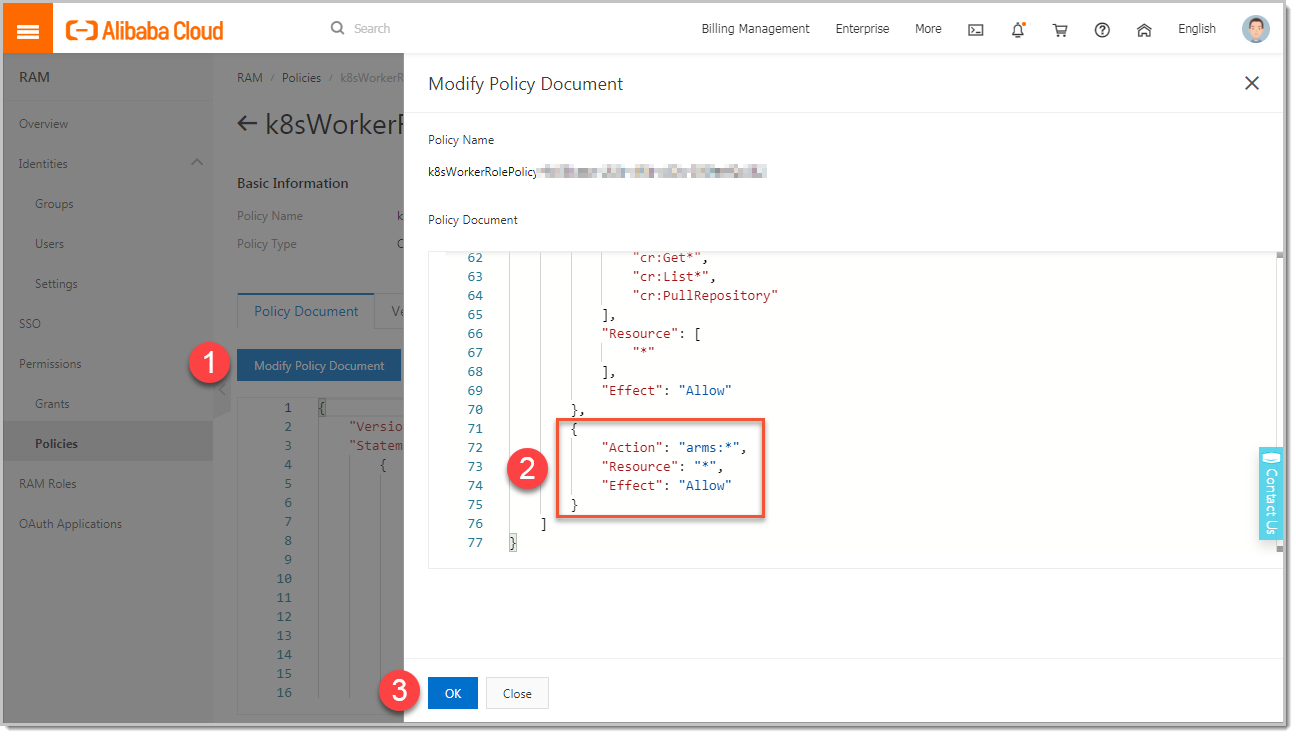This screenshot has width=1296, height=736.
Task: Open the shopping cart icon
Action: pos(1060,30)
